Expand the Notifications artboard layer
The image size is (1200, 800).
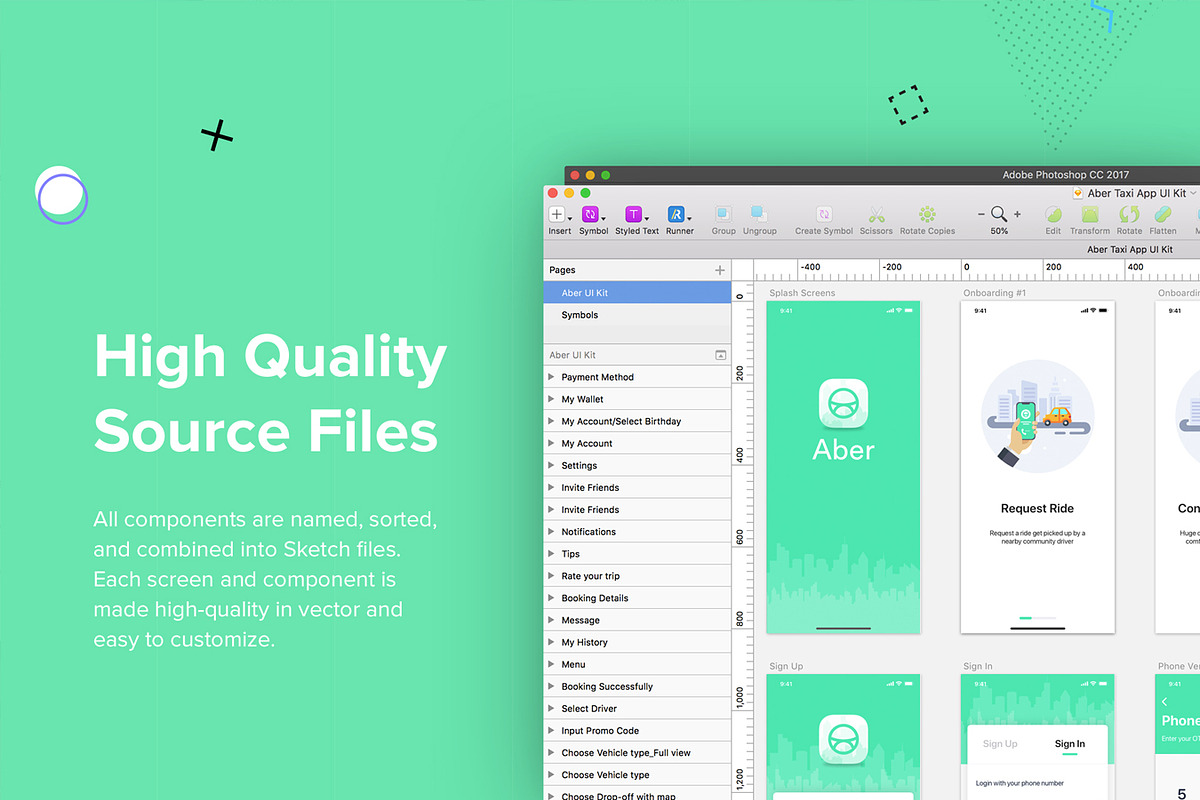click(x=551, y=532)
